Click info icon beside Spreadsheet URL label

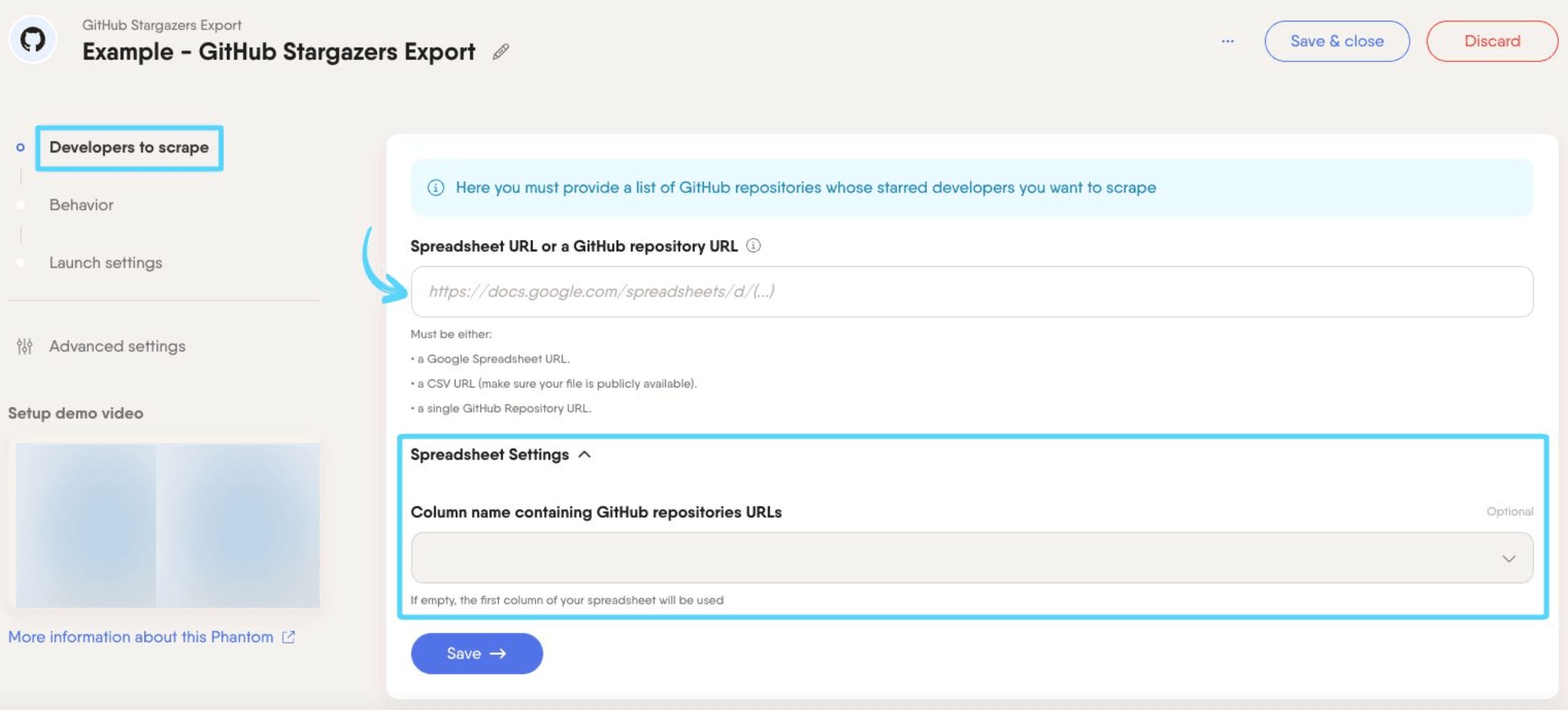pyautogui.click(x=753, y=246)
